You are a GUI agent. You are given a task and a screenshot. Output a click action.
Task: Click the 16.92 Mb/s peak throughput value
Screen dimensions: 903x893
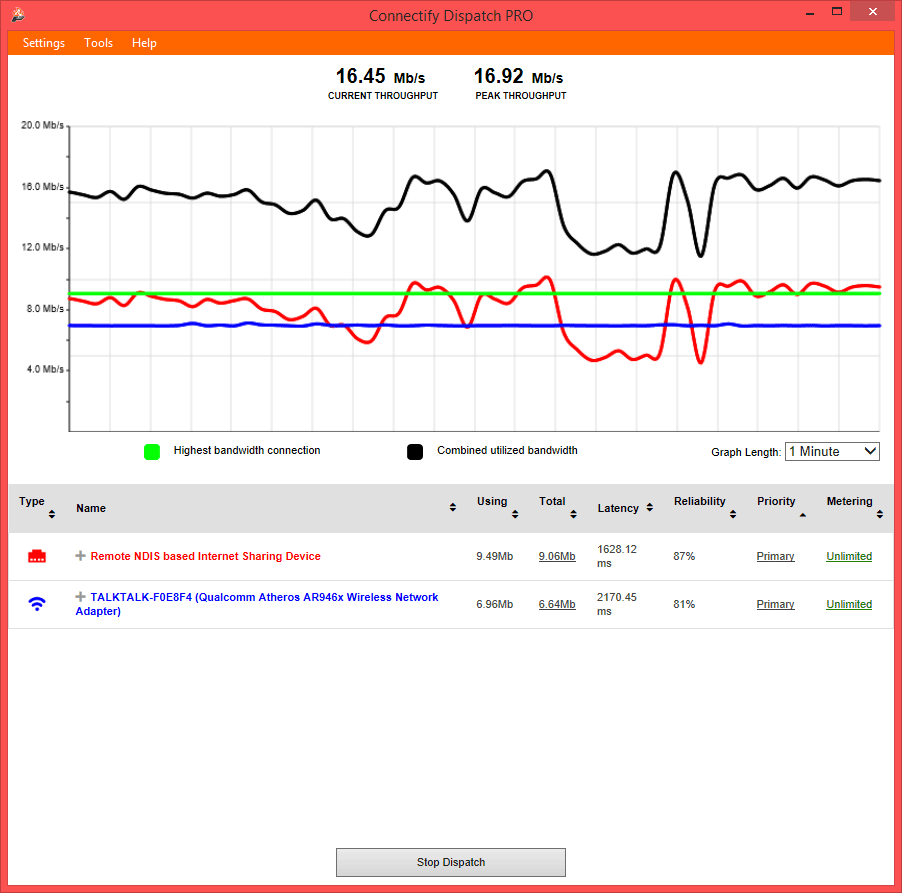click(518, 76)
